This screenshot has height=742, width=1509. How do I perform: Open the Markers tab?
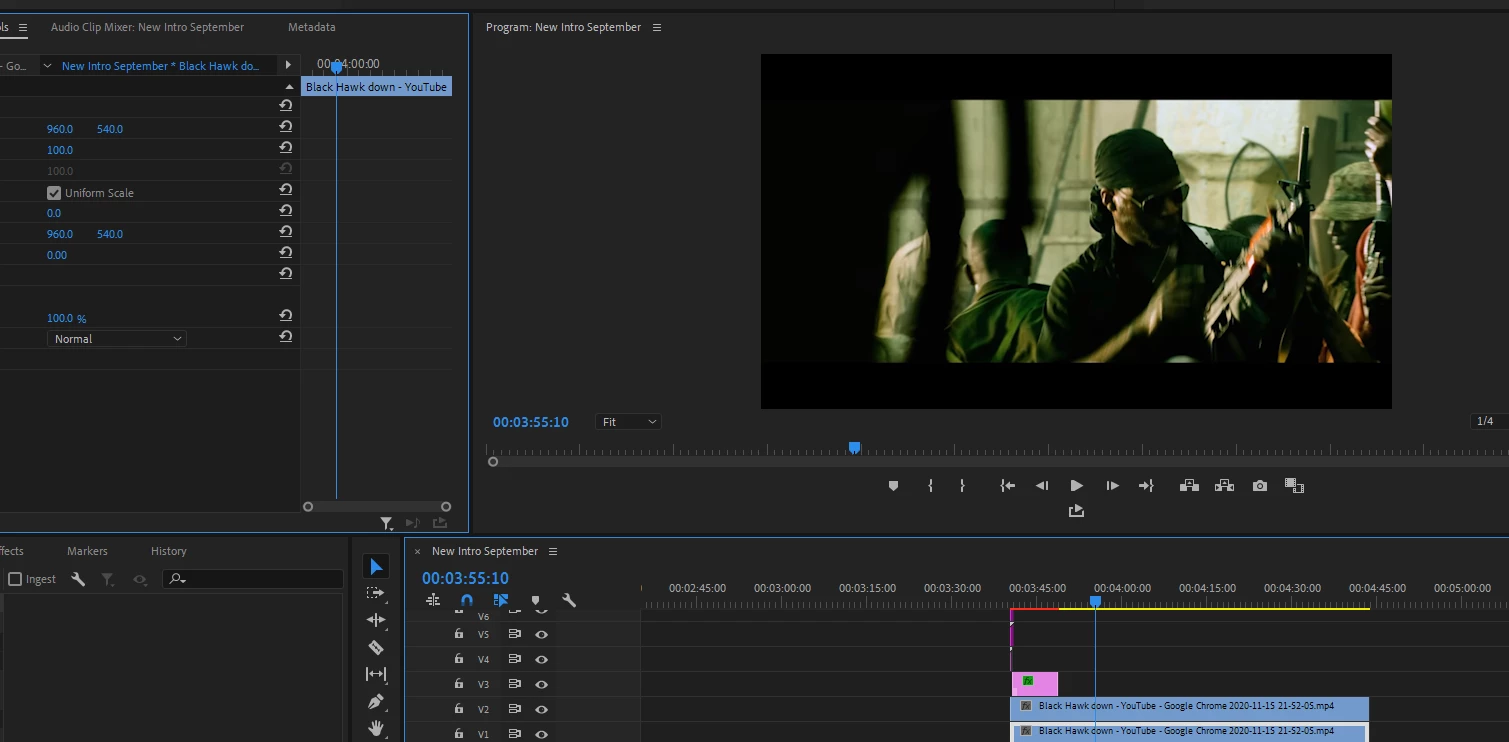pos(87,551)
